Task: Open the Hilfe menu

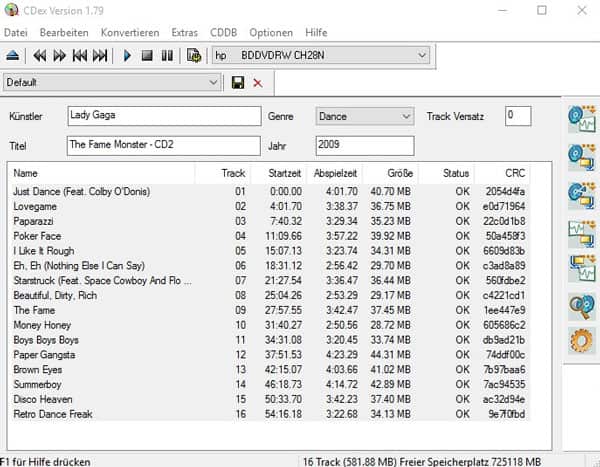Action: click(x=316, y=33)
